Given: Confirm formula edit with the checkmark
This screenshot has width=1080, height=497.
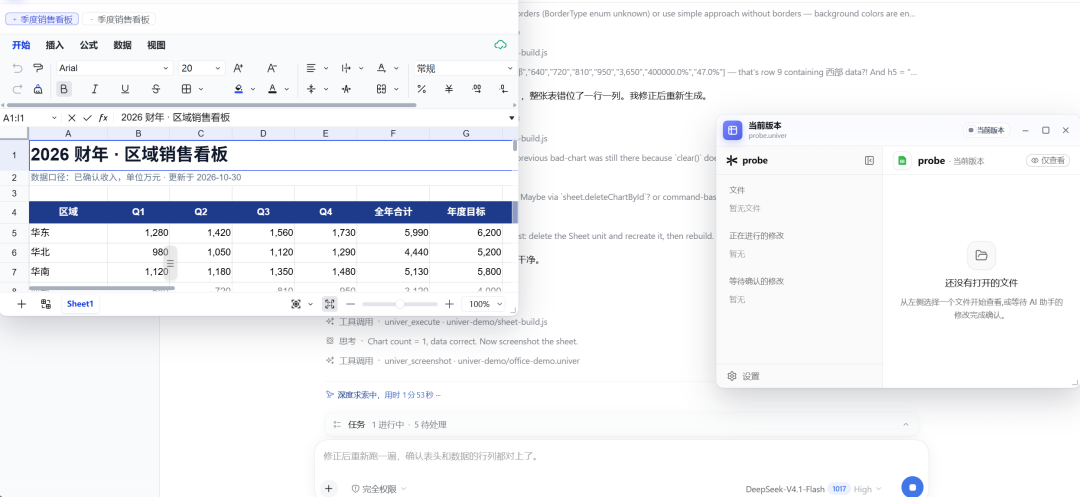Looking at the screenshot, I should [87, 118].
